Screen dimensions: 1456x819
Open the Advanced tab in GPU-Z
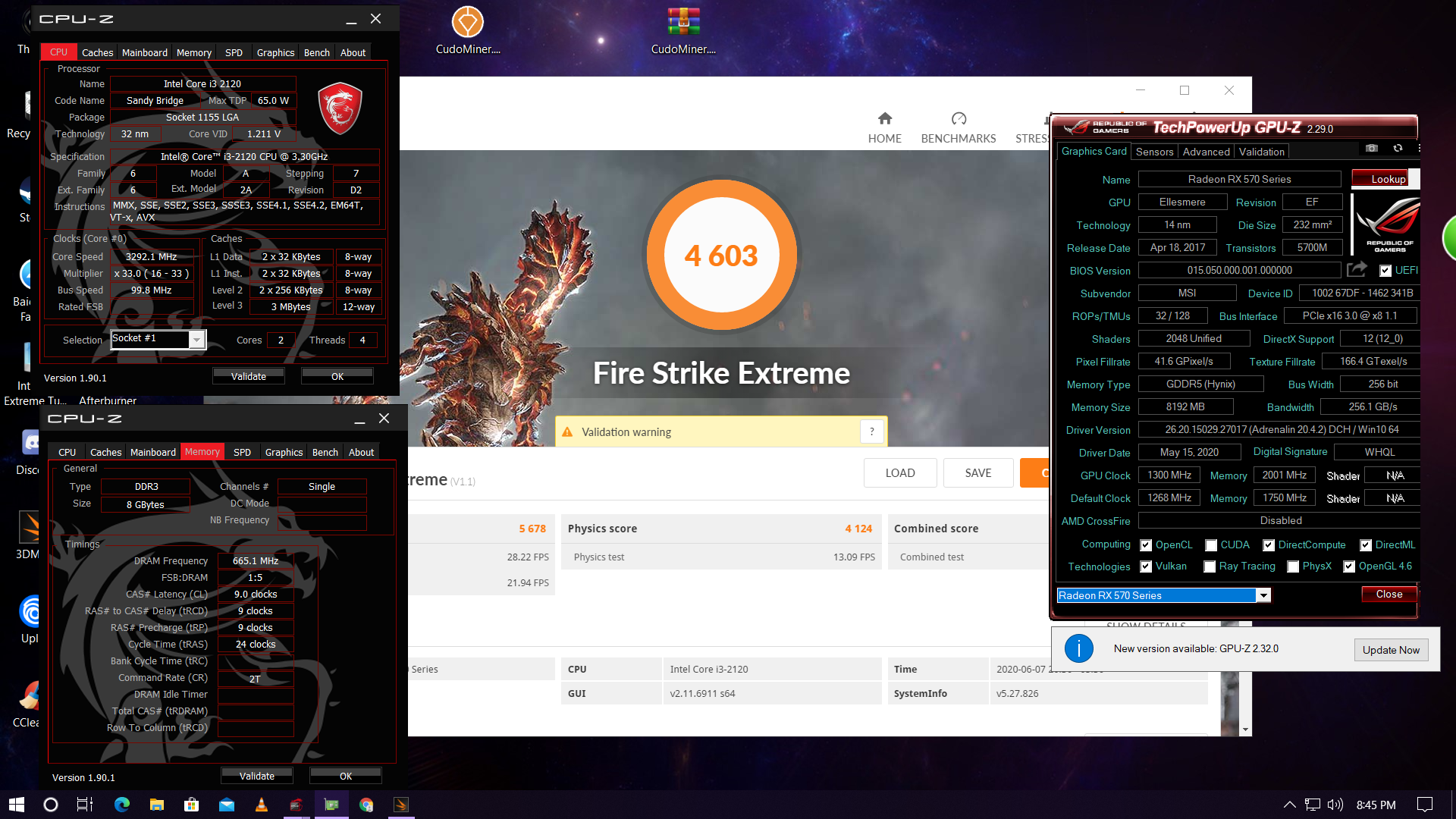(1206, 152)
